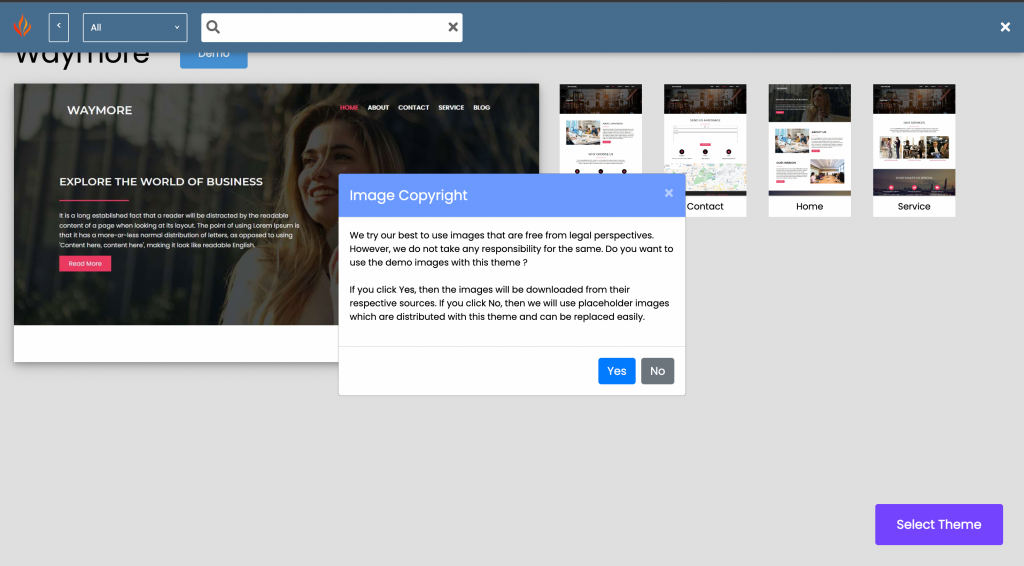Click SERVICE in the preview navigation
Screen dimensions: 1024x566
tap(451, 108)
